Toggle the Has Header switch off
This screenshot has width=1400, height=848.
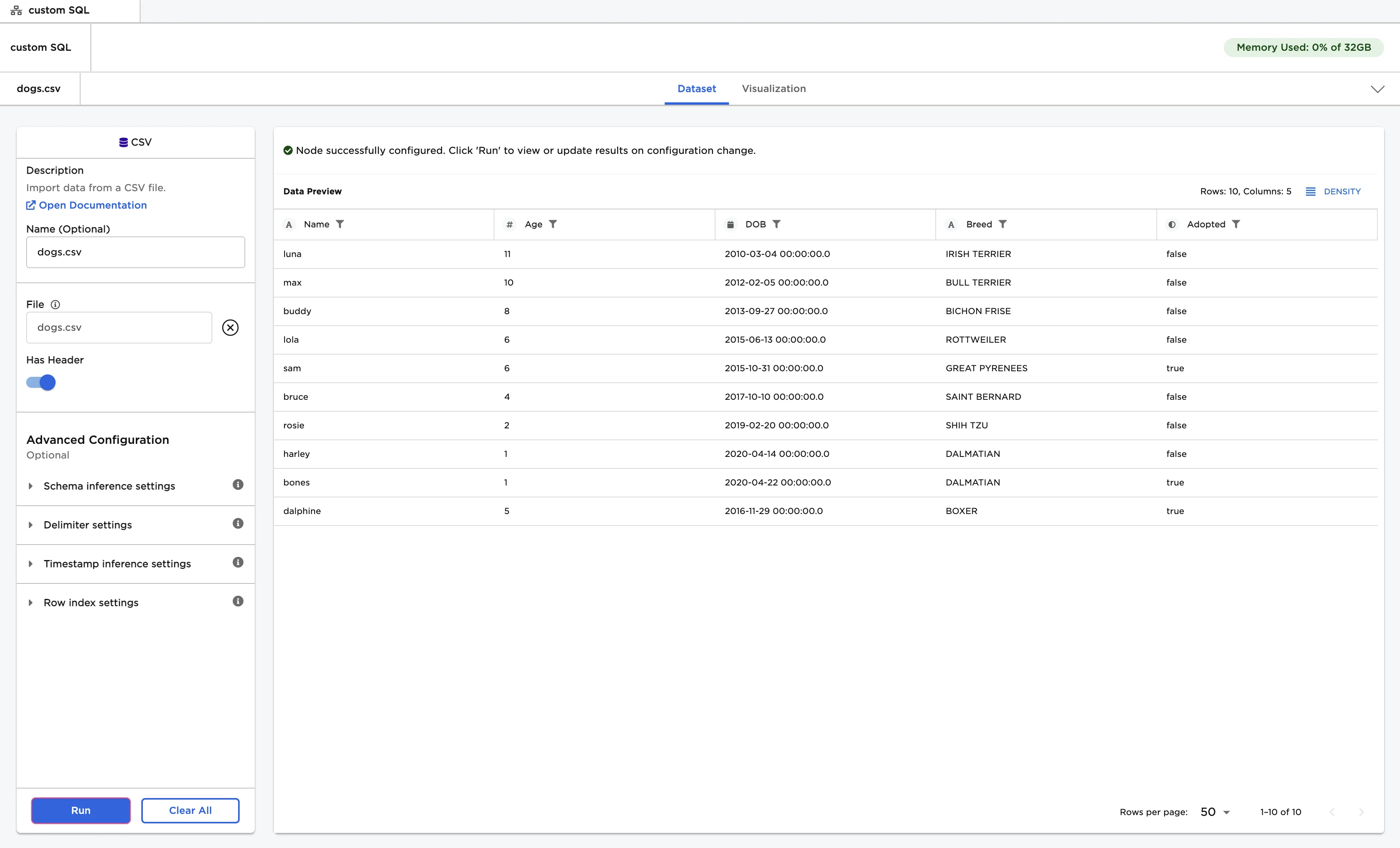[41, 382]
